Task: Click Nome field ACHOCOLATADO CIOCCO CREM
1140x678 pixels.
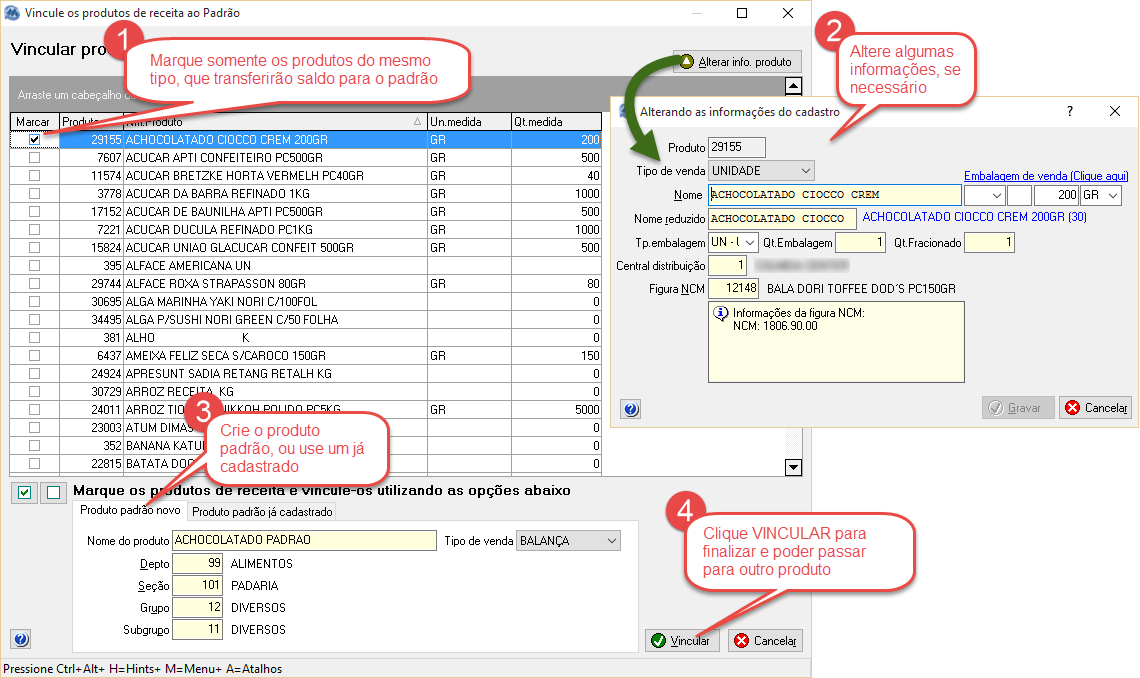Action: click(x=835, y=195)
